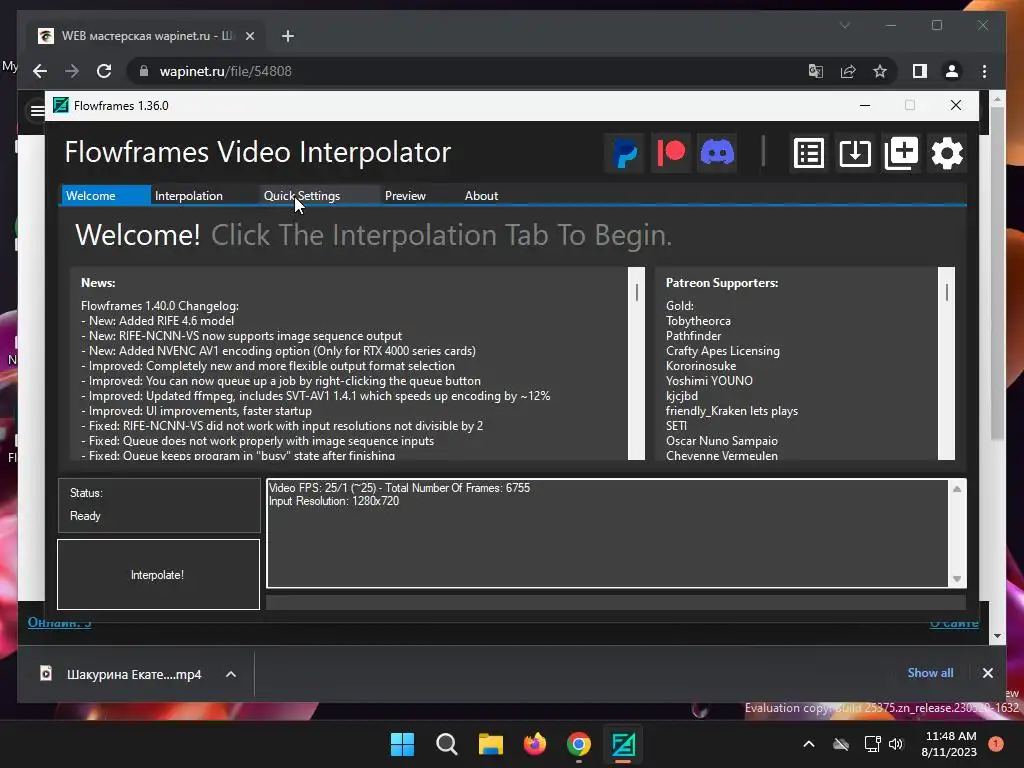Open Chrome's three-dot menu
1024x768 pixels.
[984, 71]
